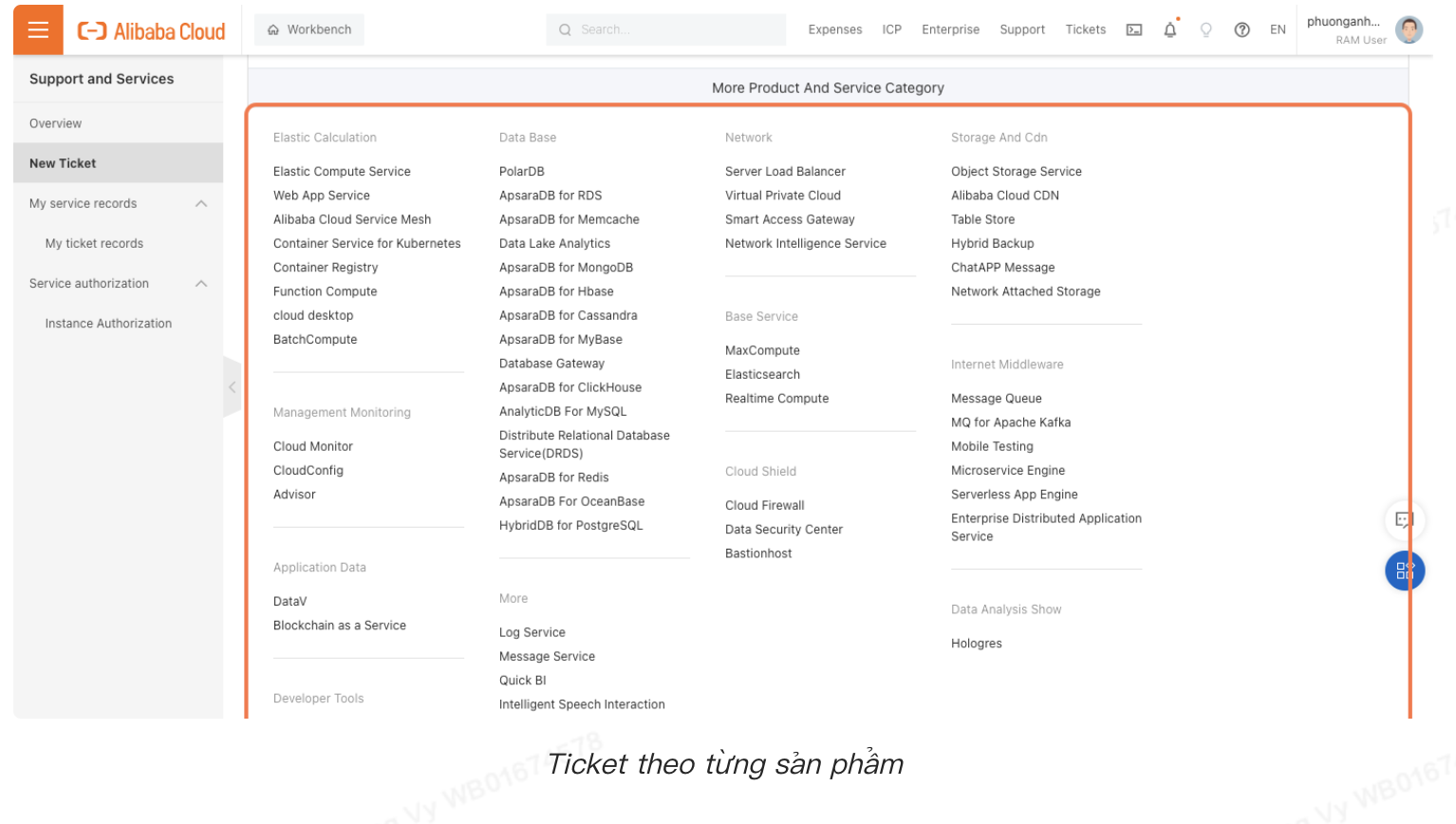Open the help question mark icon
1456x824 pixels.
click(1241, 29)
